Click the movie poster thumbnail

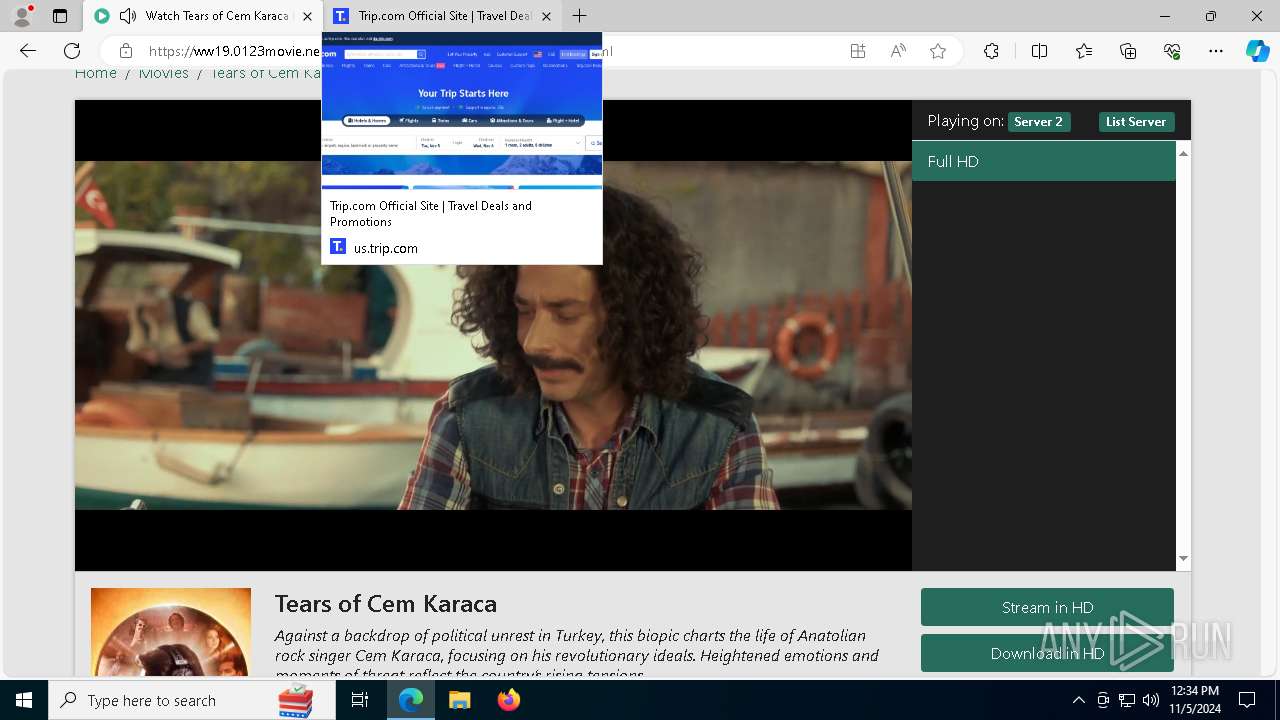pyautogui.click(x=171, y=632)
